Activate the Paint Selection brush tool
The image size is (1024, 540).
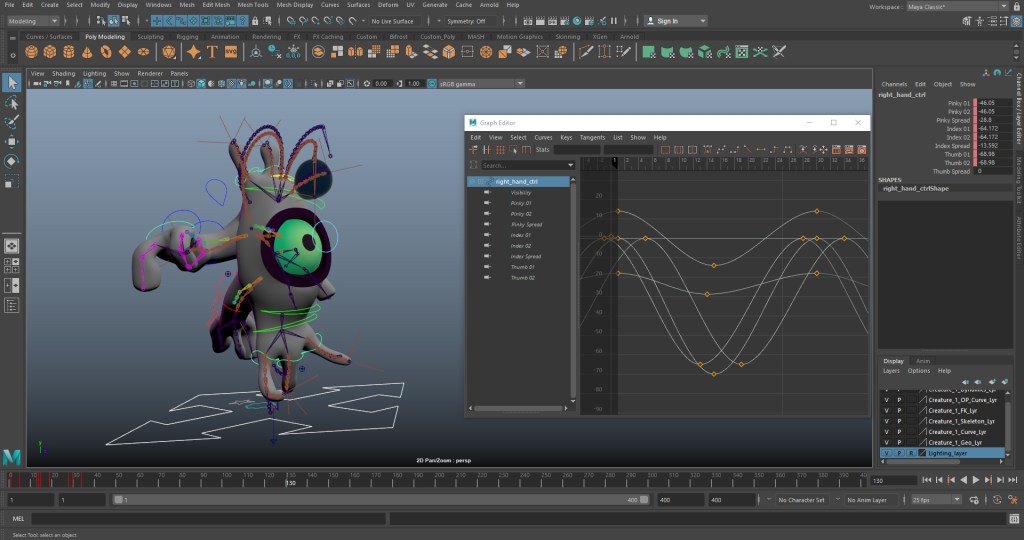(x=11, y=122)
